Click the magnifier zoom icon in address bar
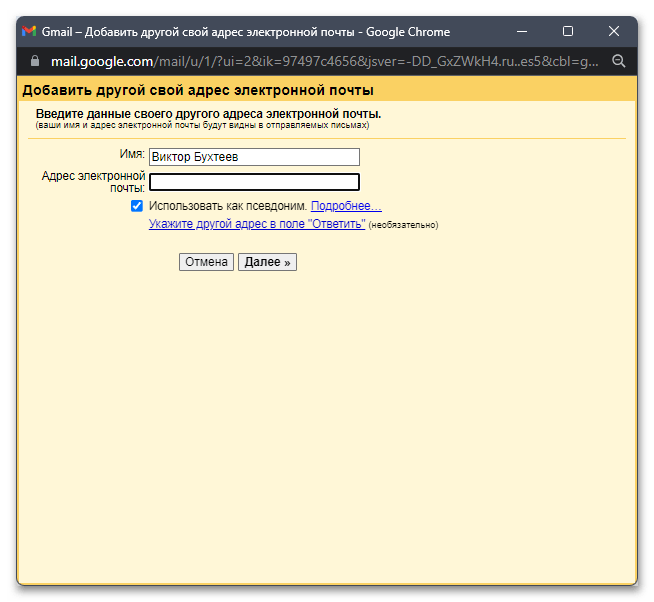Viewport: 654px width, 602px height. 619,61
